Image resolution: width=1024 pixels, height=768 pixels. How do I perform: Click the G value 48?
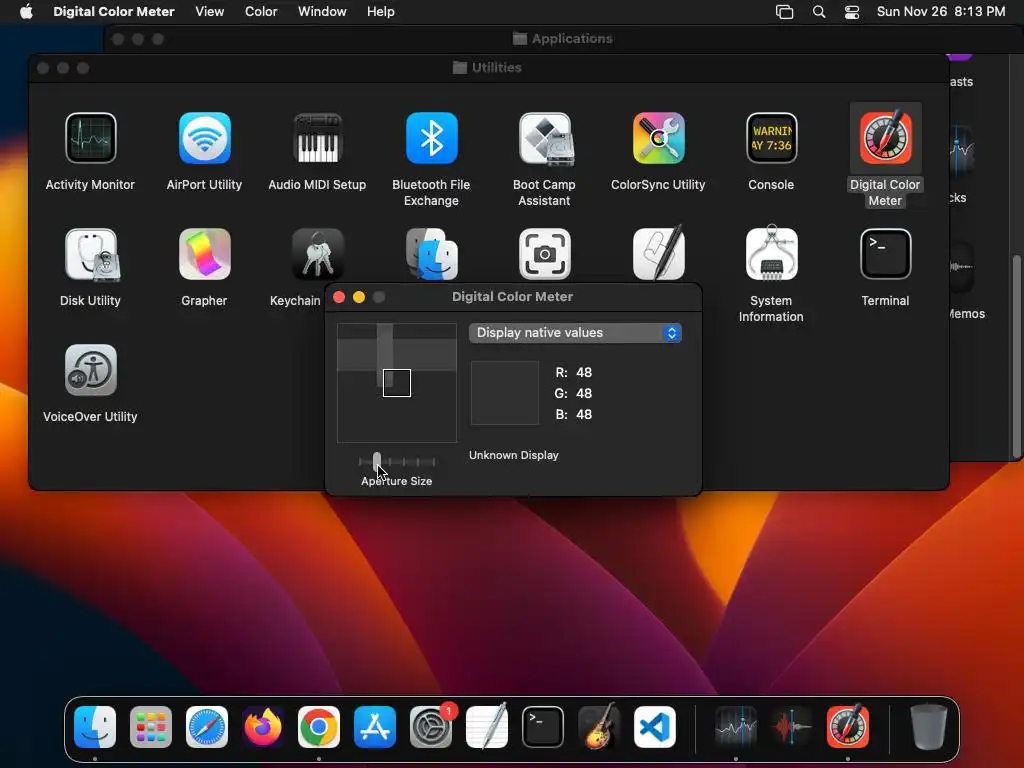click(584, 393)
